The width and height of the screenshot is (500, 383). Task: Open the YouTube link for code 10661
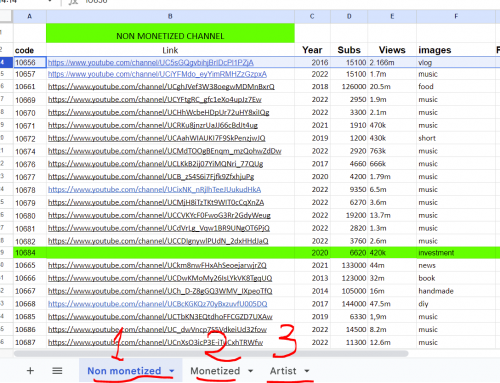point(161,87)
